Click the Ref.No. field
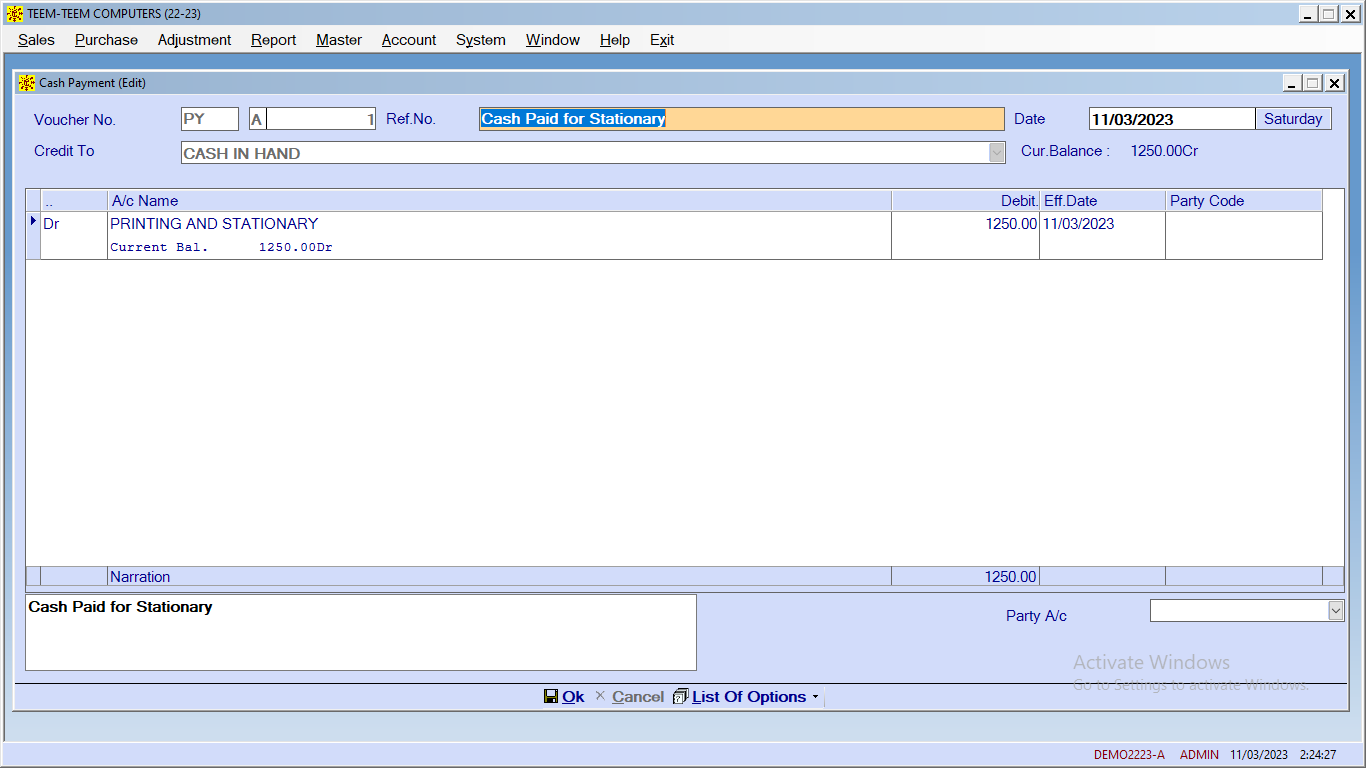This screenshot has height=768, width=1366. pyautogui.click(x=741, y=119)
